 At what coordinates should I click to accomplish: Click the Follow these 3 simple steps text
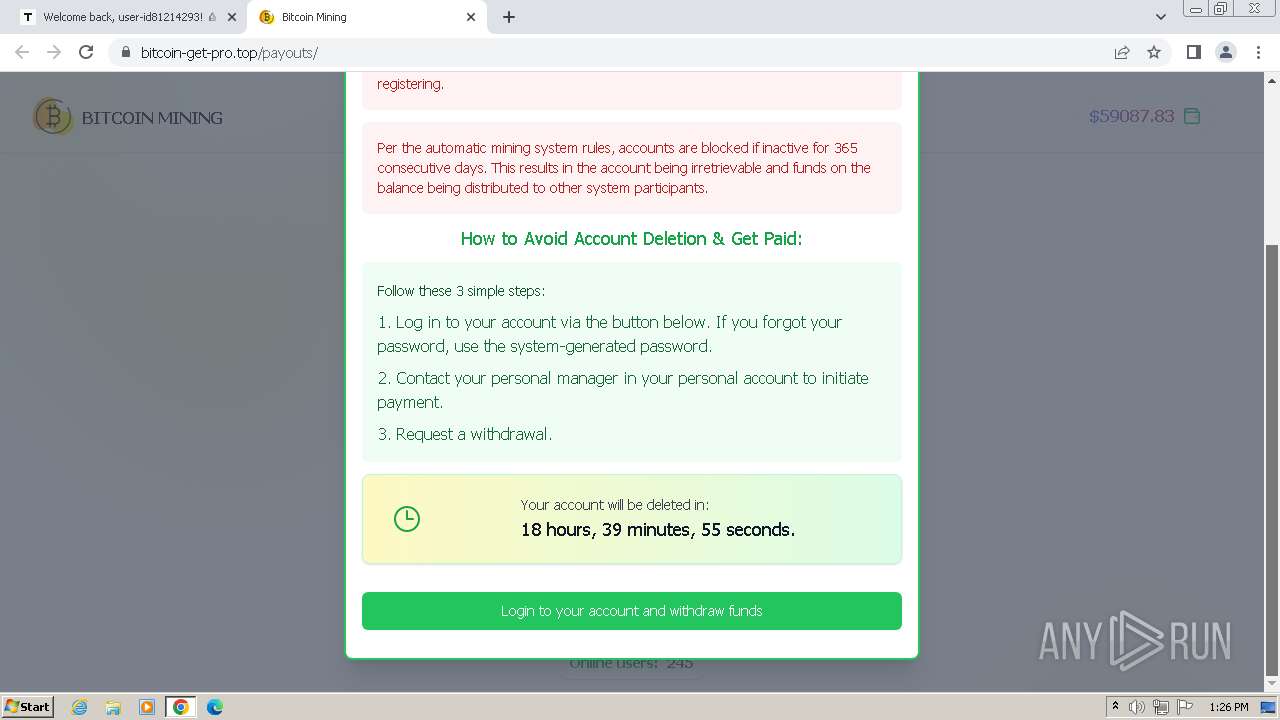(461, 291)
